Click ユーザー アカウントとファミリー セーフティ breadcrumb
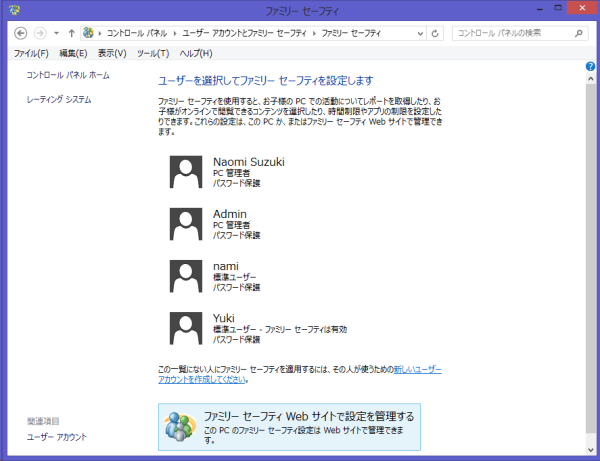This screenshot has width=600, height=461. coord(244,33)
